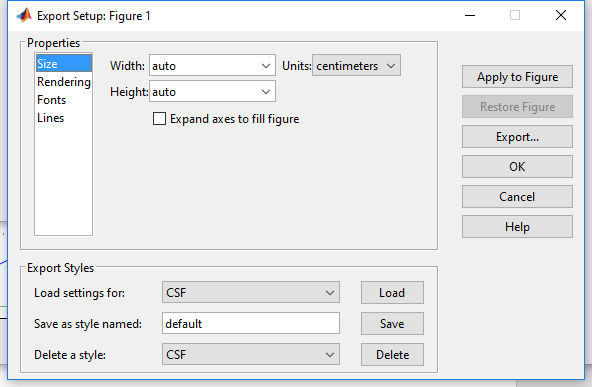
Task: Open Help for Export Setup
Action: click(x=517, y=227)
